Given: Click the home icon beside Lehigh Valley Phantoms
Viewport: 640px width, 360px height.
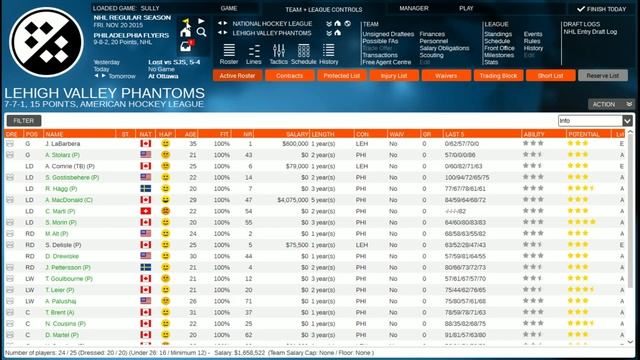Looking at the screenshot, I should [338, 33].
